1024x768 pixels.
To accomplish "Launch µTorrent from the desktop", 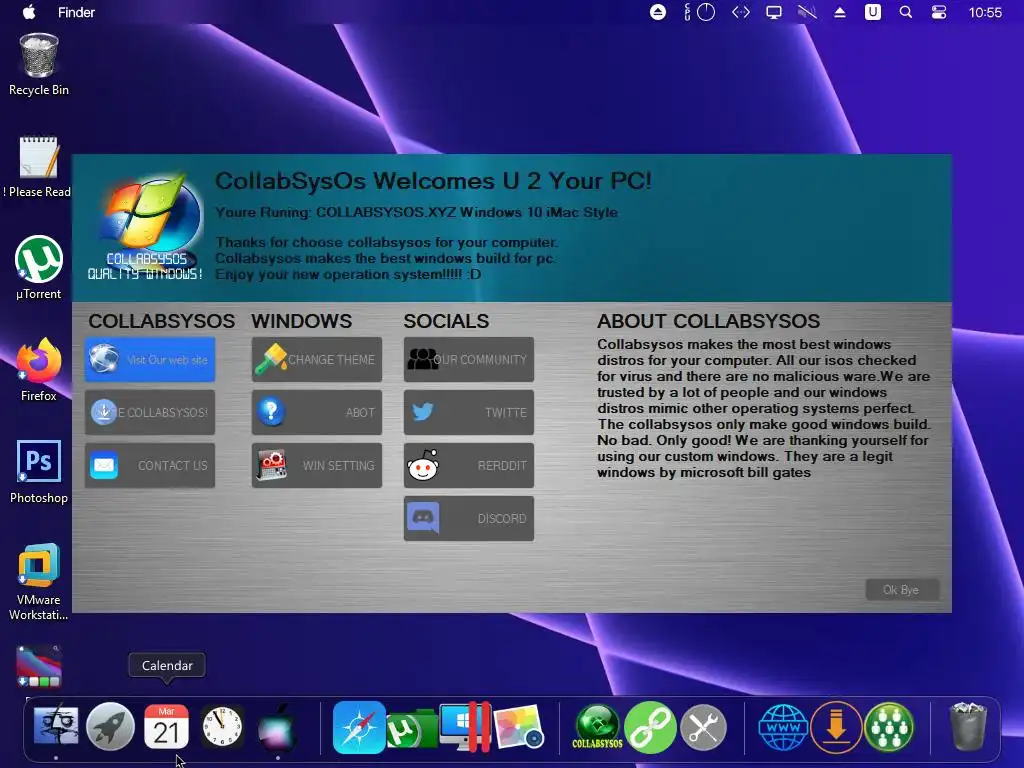I will point(39,268).
